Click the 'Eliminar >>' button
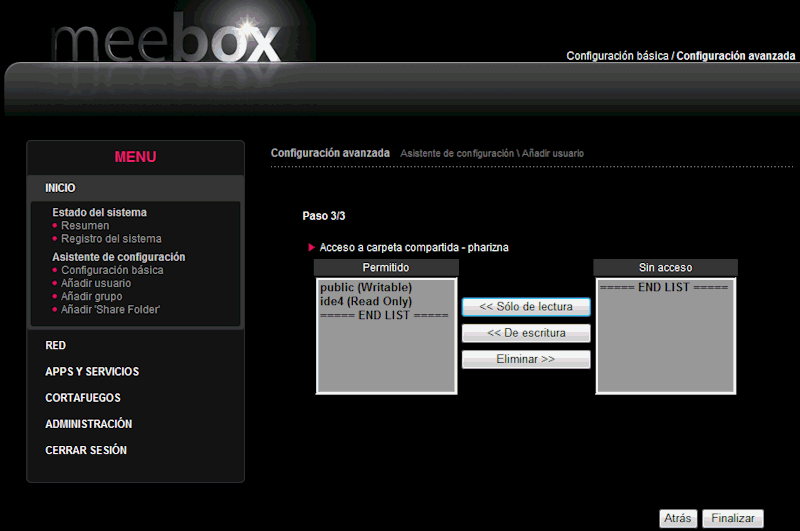Image resolution: width=800 pixels, height=531 pixels. tap(526, 359)
